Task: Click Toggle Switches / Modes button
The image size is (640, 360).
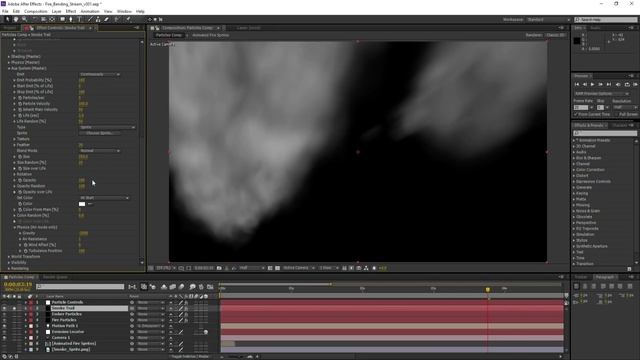Action: [x=190, y=356]
